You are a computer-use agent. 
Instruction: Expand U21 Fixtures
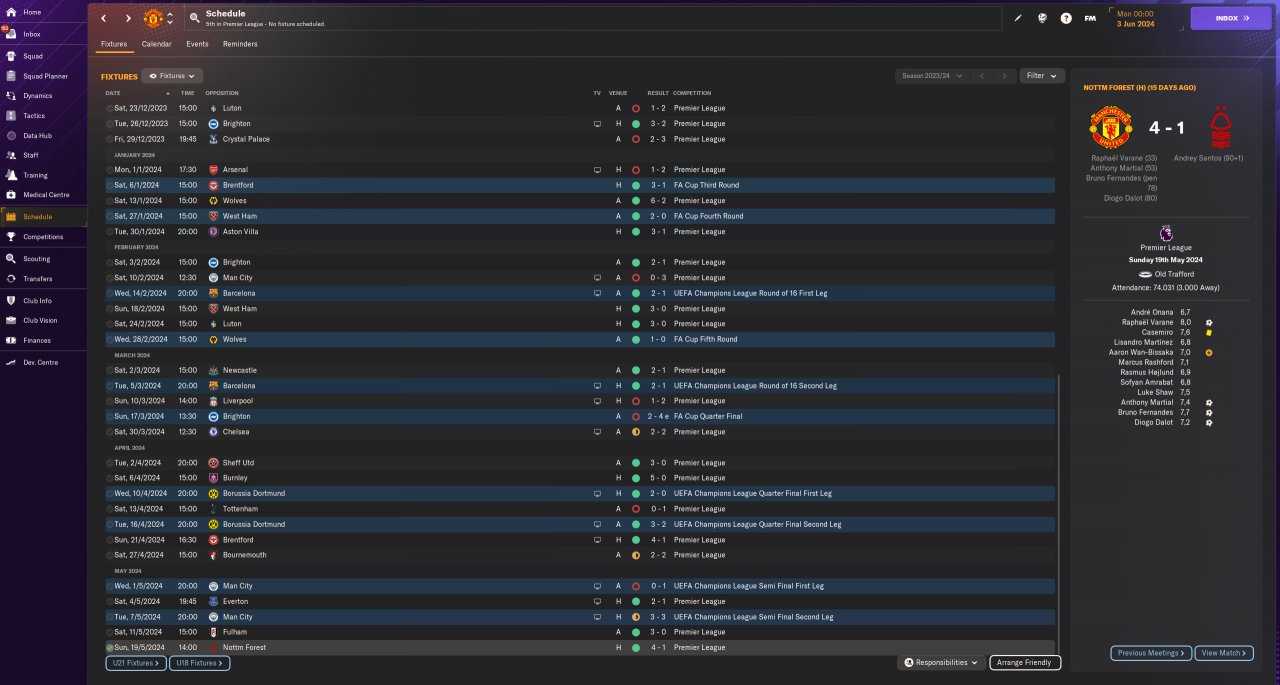pos(134,663)
